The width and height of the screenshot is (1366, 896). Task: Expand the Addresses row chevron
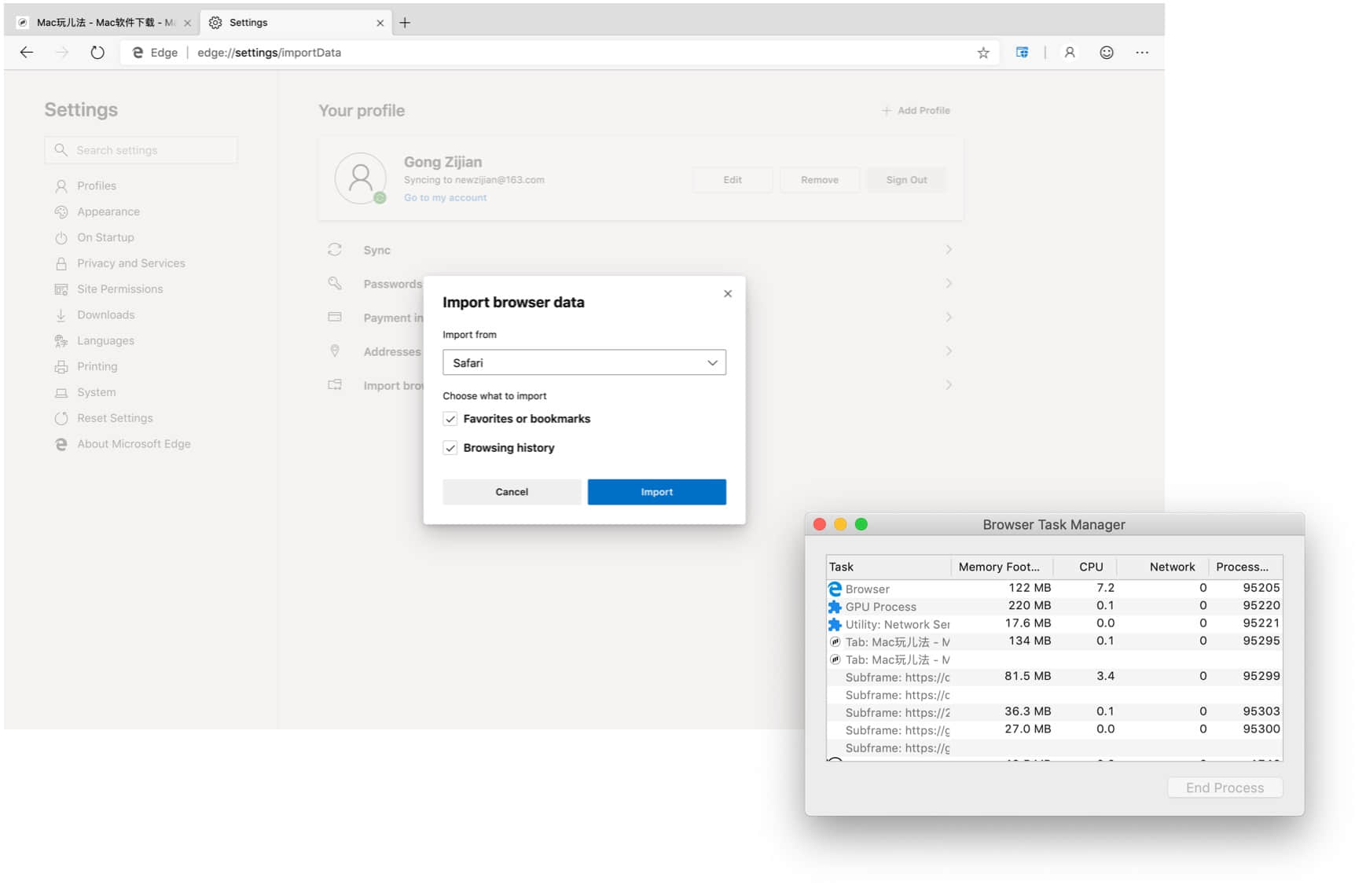coord(949,351)
